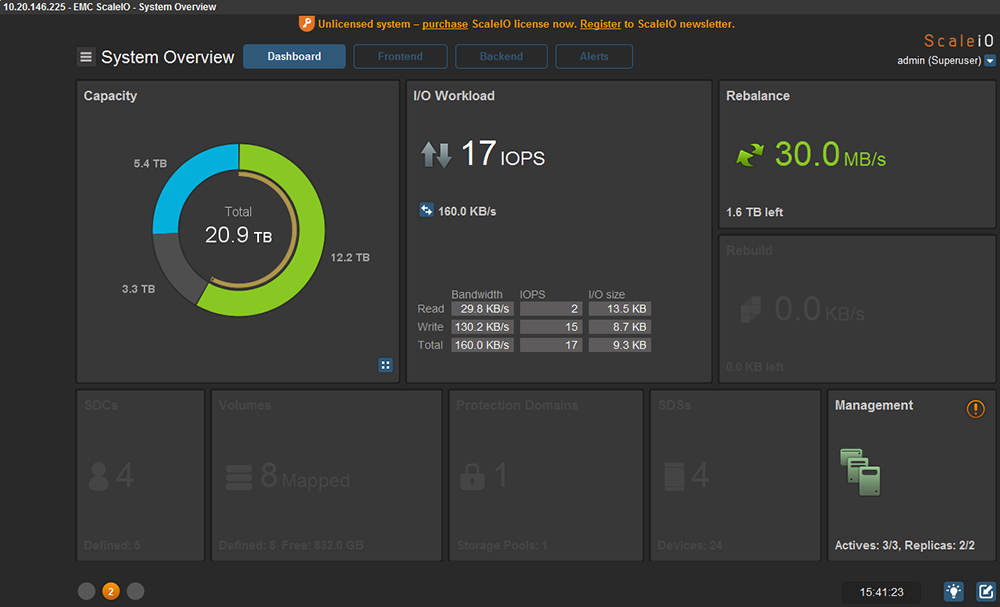This screenshot has height=607, width=1000.
Task: Click the green Management servers icon
Action: (x=860, y=472)
